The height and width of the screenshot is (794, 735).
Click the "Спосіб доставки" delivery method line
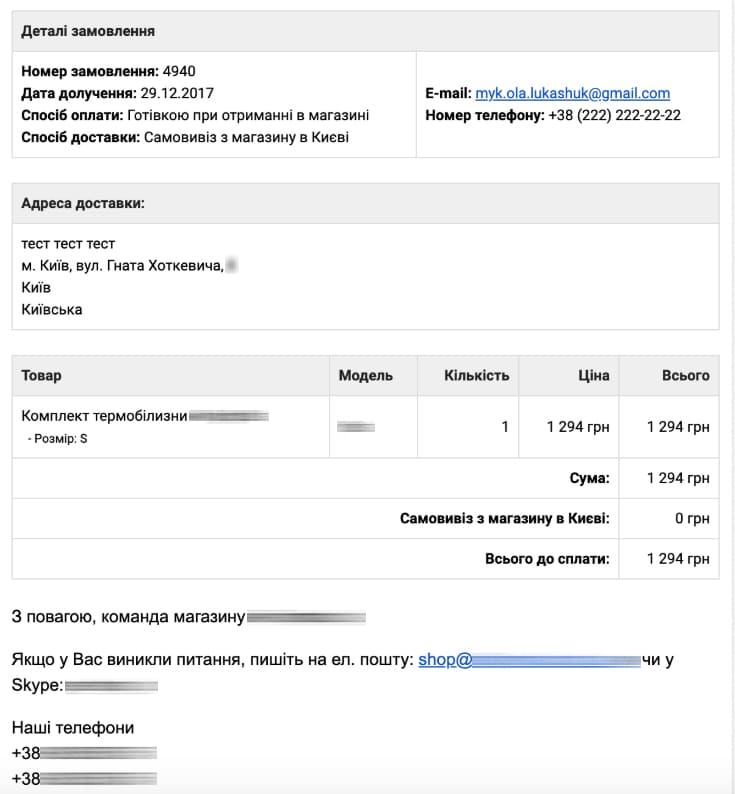click(185, 137)
